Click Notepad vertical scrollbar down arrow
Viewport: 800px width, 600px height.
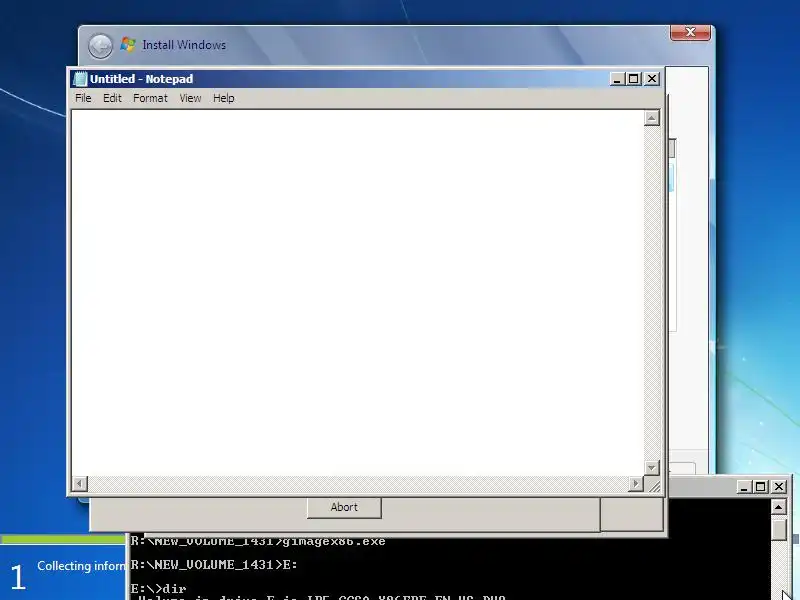pyautogui.click(x=652, y=467)
